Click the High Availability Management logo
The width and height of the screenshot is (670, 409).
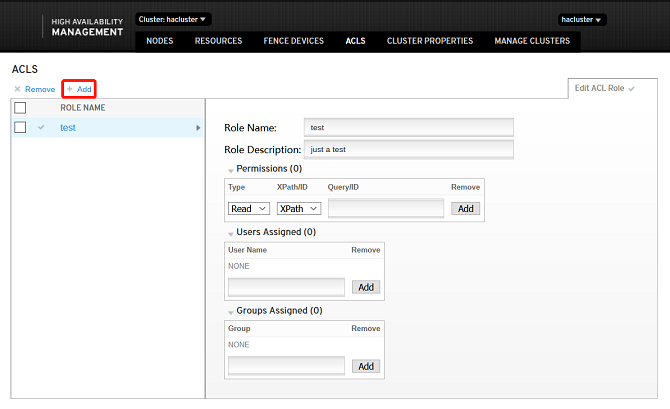(x=87, y=25)
